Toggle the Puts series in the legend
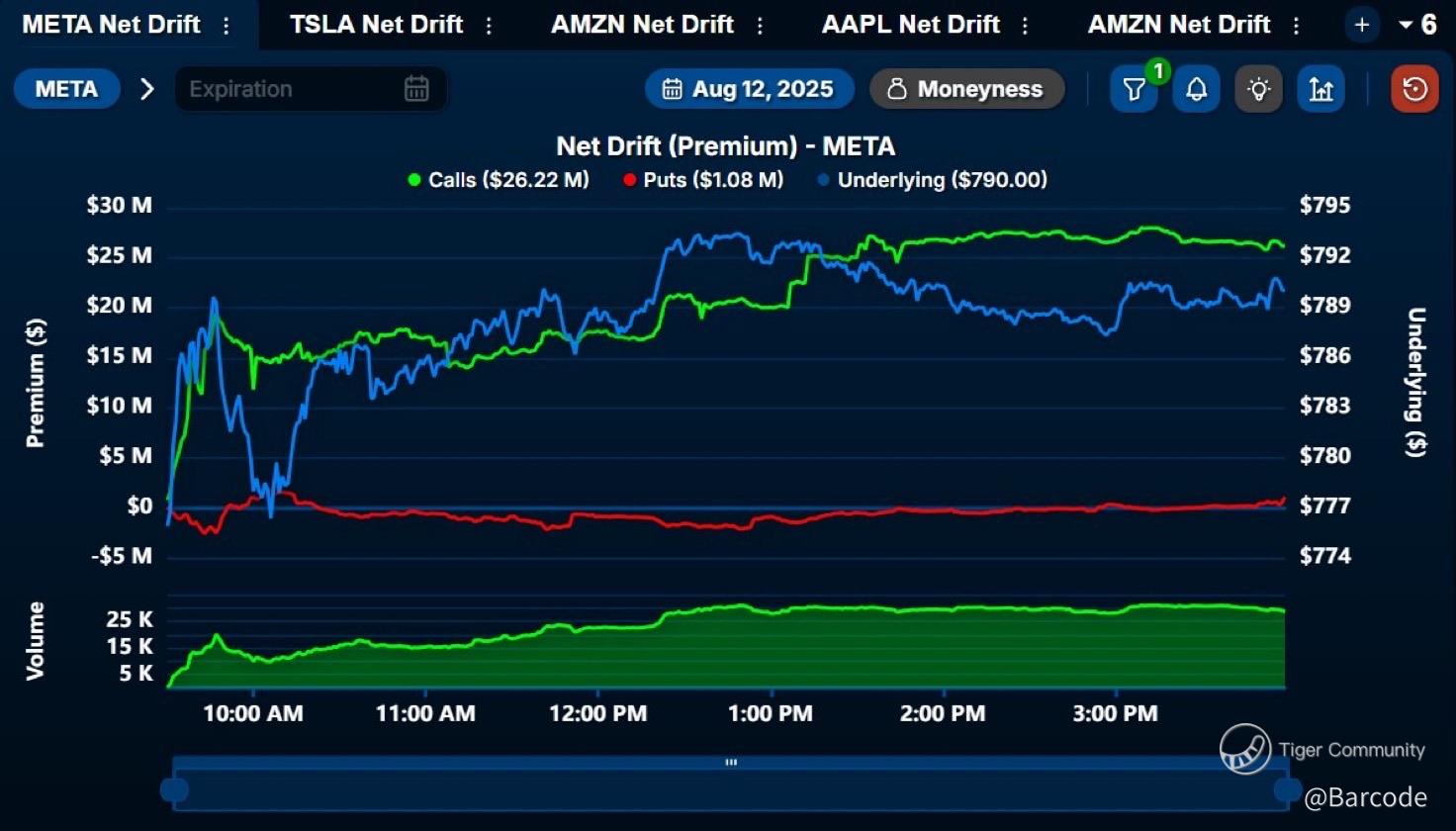 coord(703,180)
